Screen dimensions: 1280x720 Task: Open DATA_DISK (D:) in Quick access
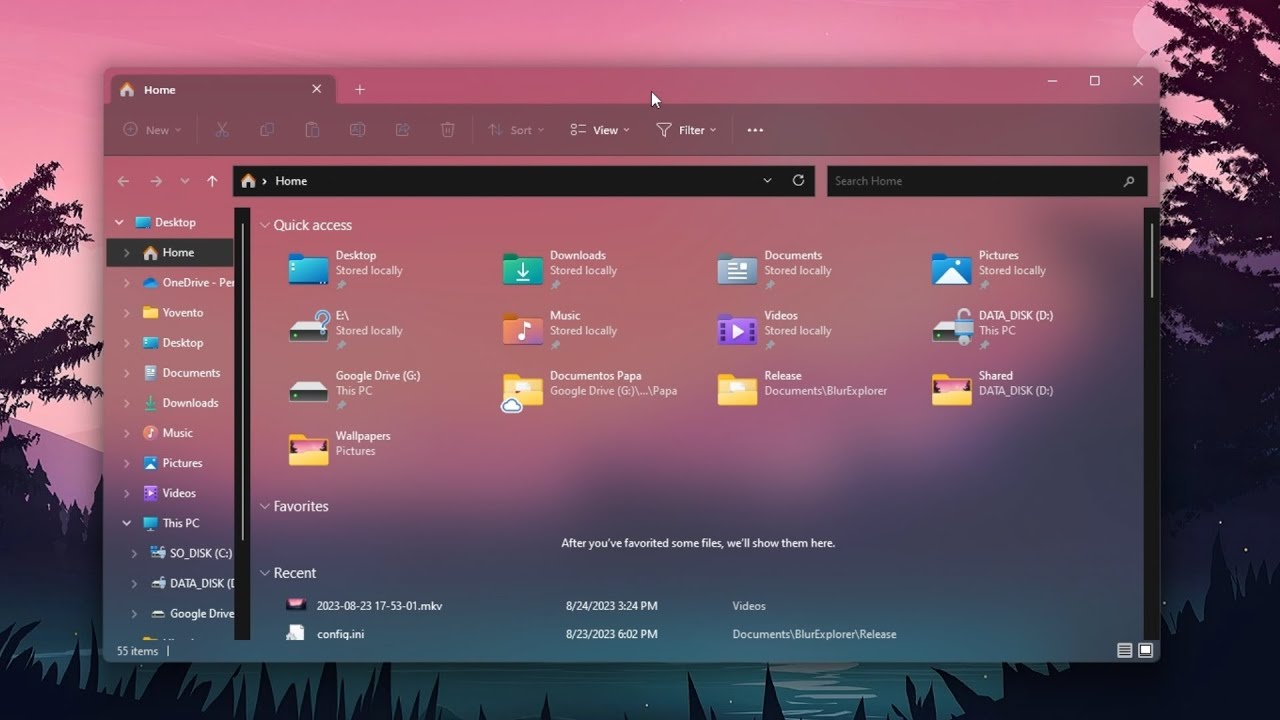click(992, 330)
